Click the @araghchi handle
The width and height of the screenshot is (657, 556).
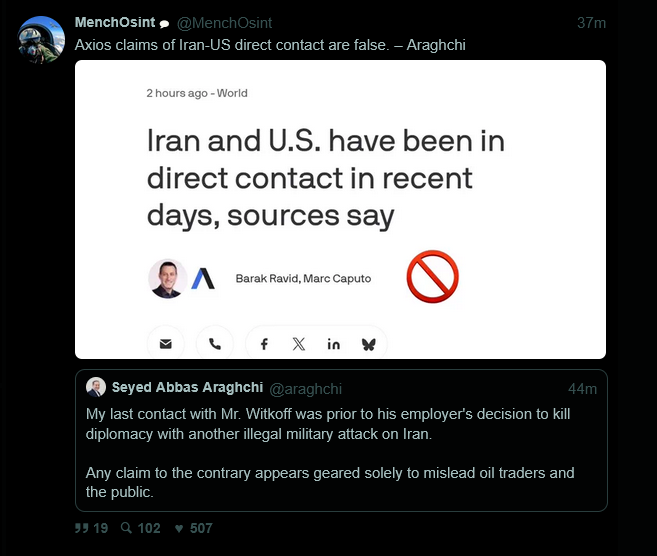pos(305,388)
